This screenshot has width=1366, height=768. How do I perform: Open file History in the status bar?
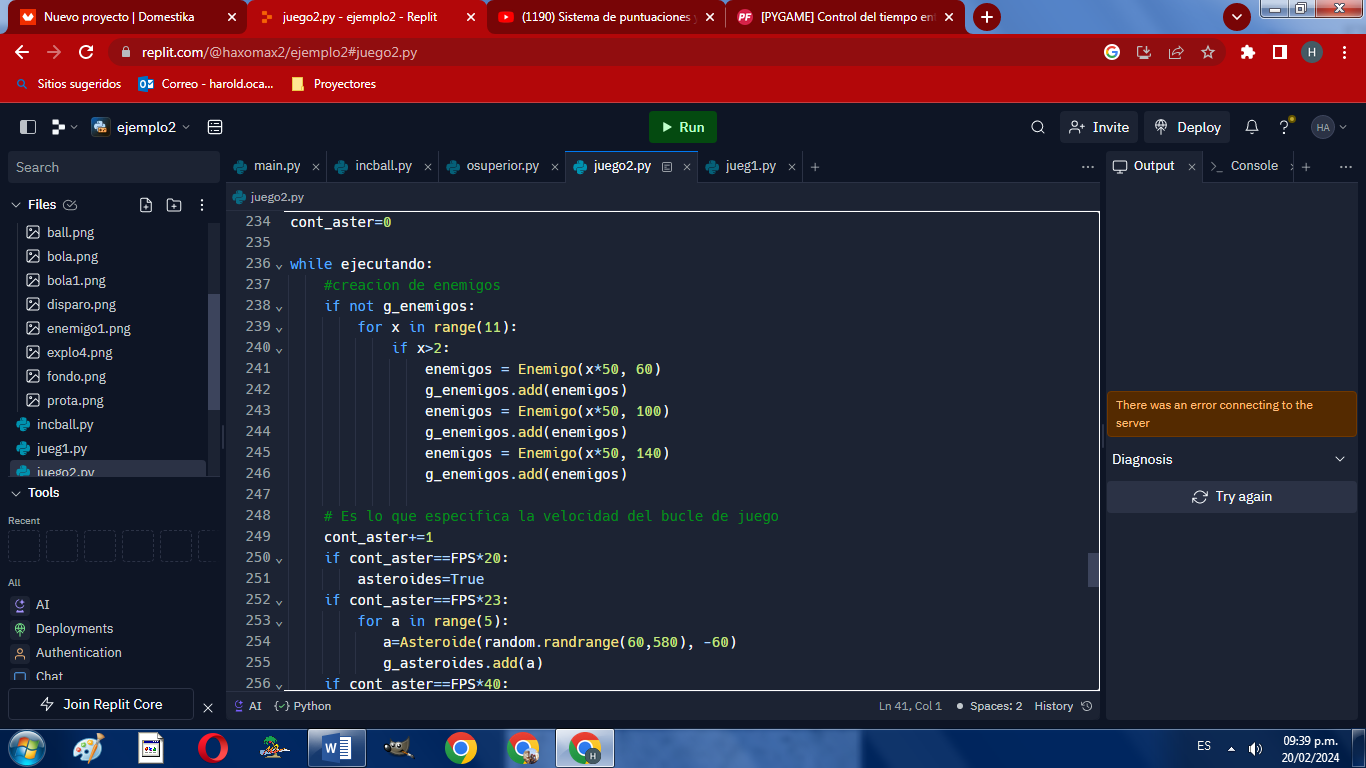click(x=1063, y=706)
